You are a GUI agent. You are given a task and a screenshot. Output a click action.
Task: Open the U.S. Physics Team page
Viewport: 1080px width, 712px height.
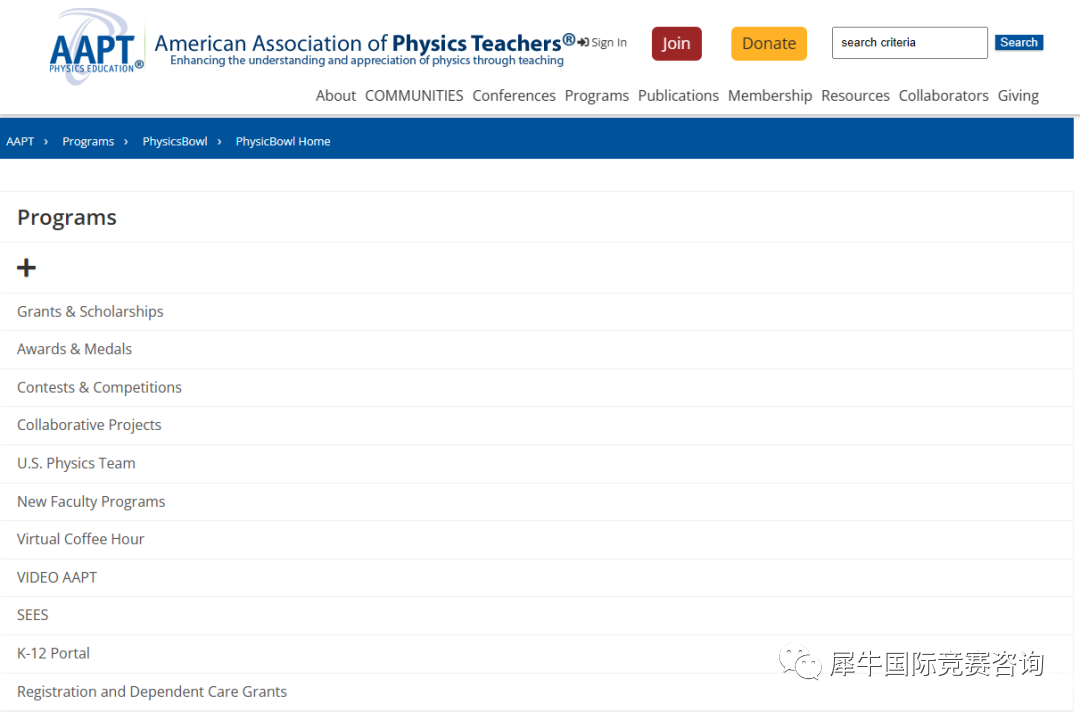click(x=76, y=463)
